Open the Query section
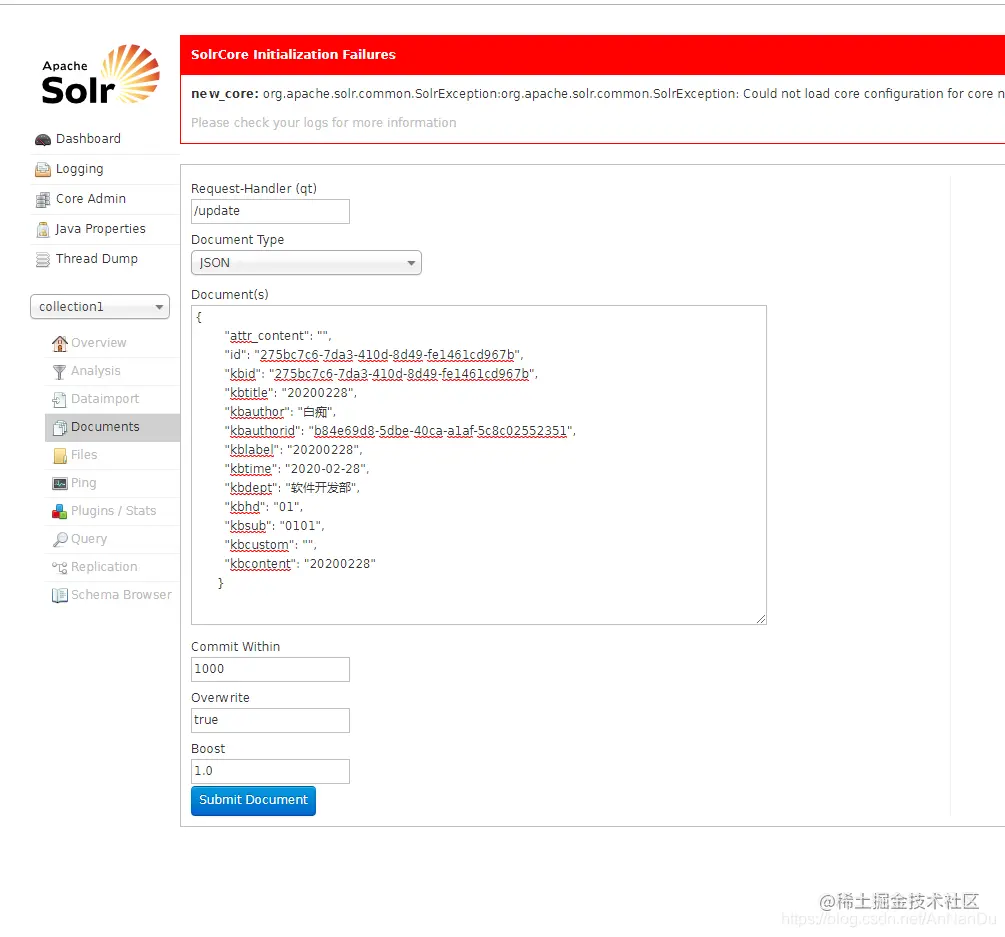Image resolution: width=1005 pixels, height=937 pixels. point(89,539)
